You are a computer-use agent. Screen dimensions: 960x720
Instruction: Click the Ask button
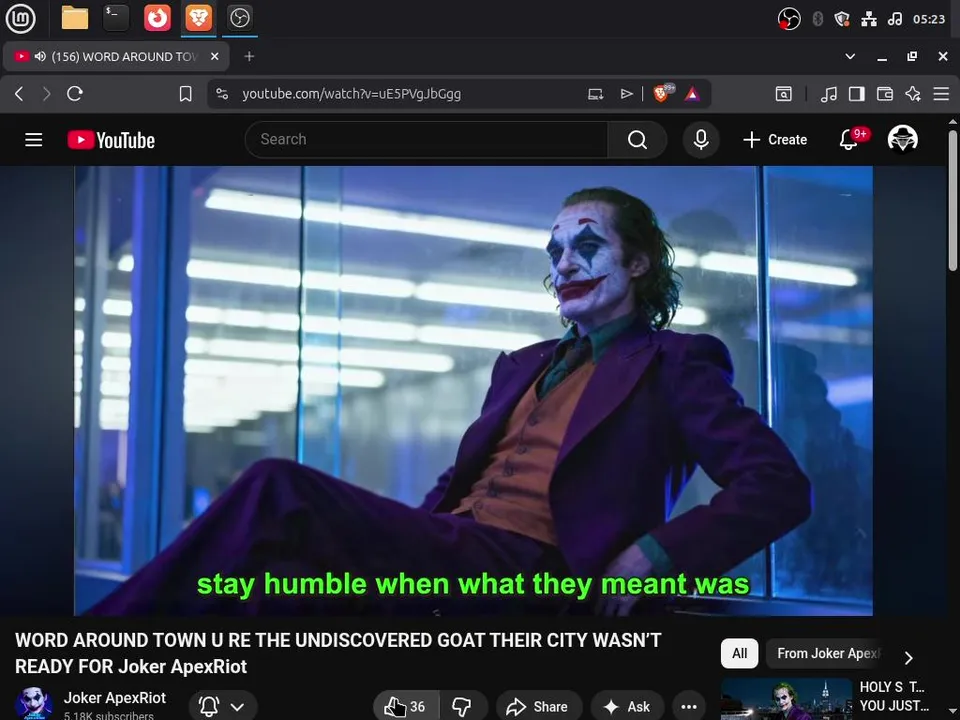click(627, 707)
